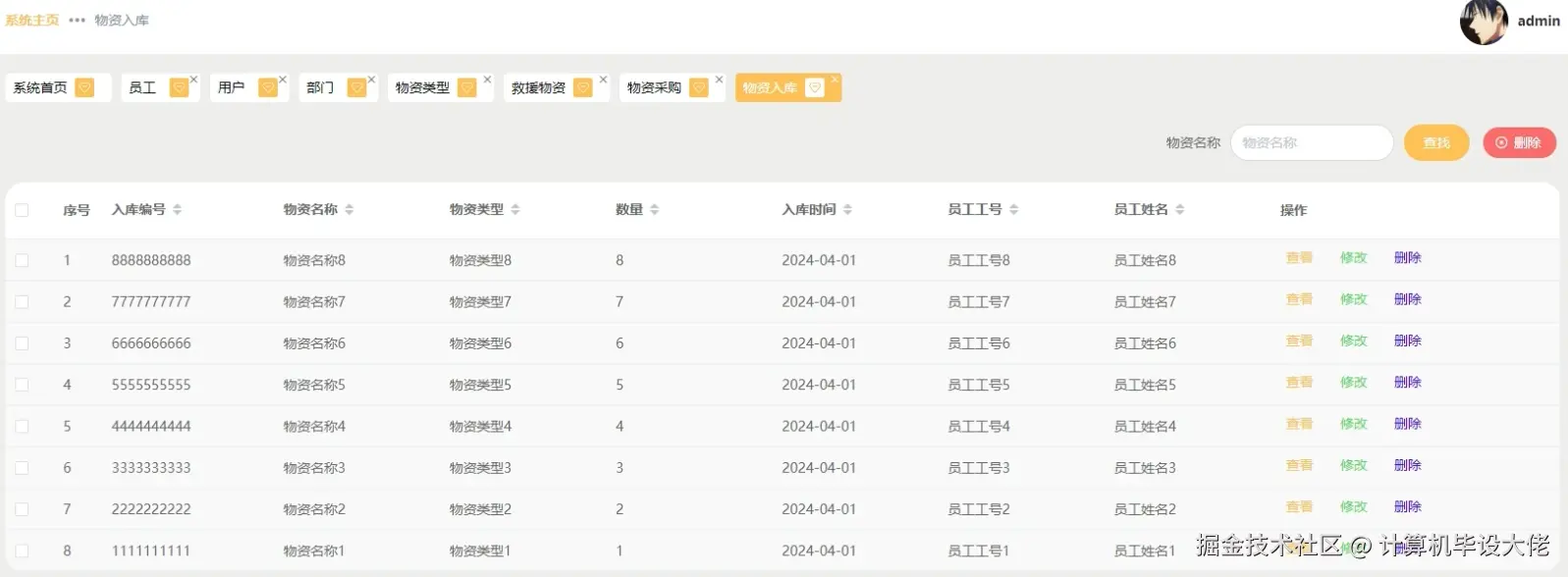Screen dimensions: 1568x577
Task: Sort by 员工姓名 column arrows
Action: coord(1179,209)
